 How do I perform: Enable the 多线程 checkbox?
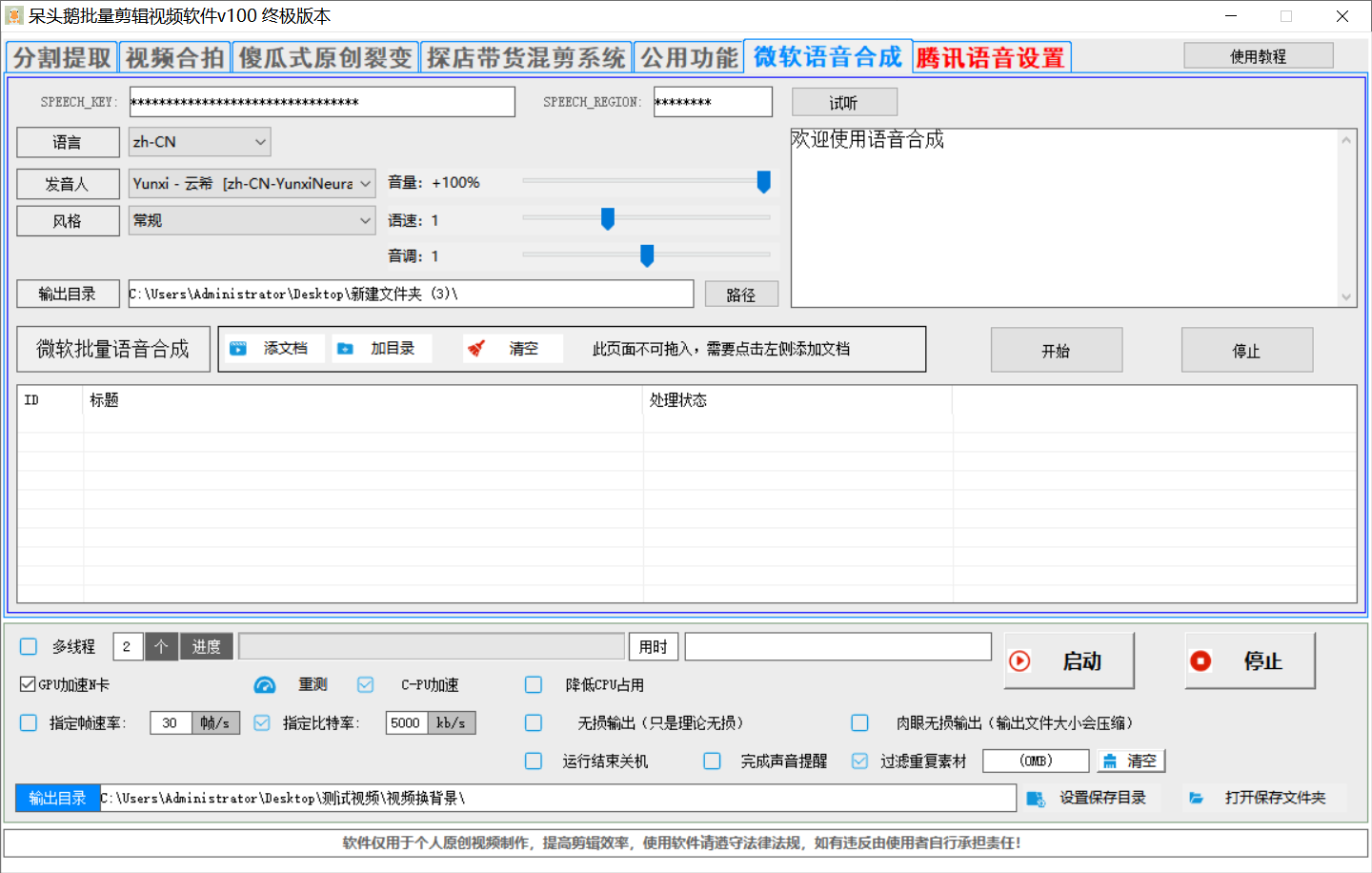[x=29, y=646]
